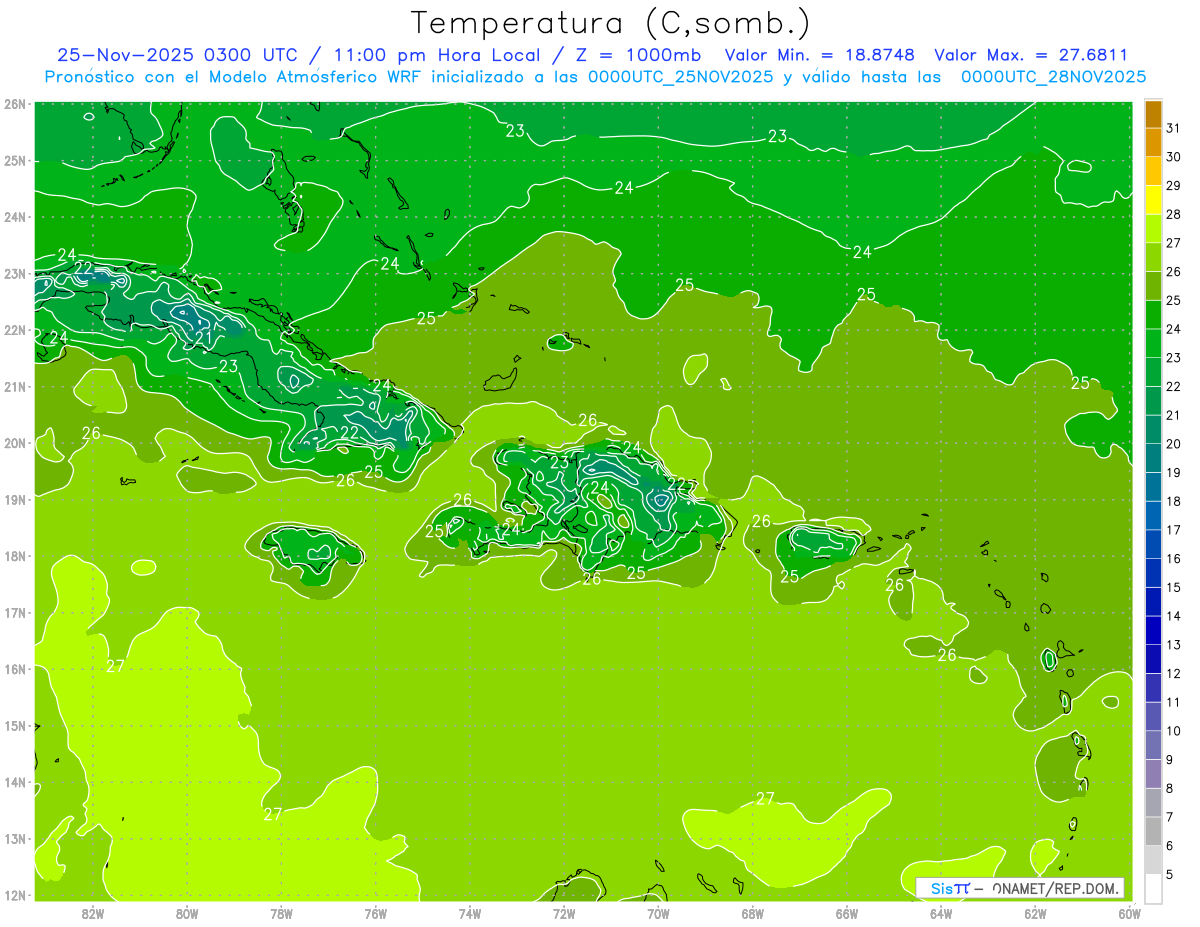Click the 72W longitude axis label
Screen dimensions: 1200x927
click(x=564, y=913)
